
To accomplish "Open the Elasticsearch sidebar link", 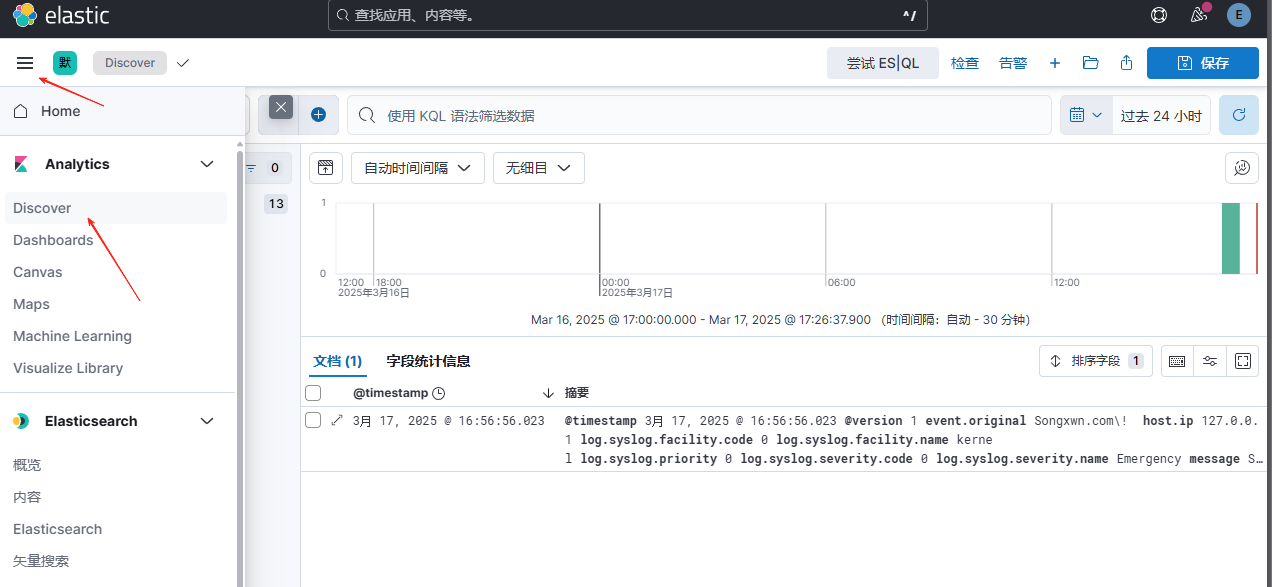I will (57, 529).
